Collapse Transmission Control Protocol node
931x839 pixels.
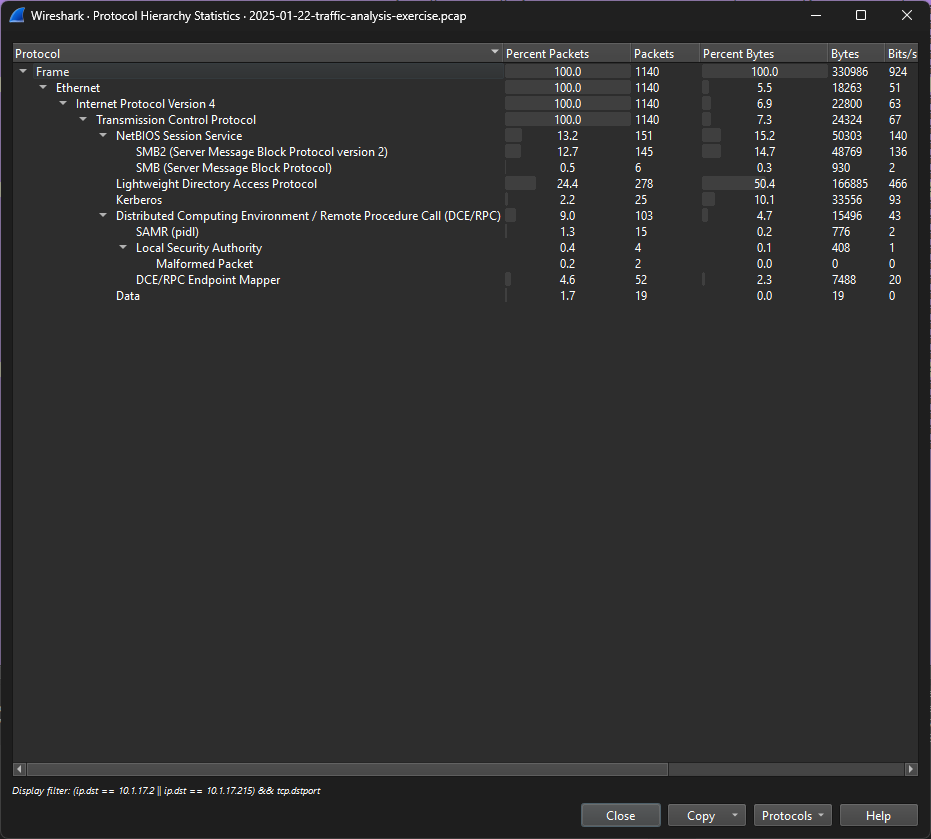83,120
